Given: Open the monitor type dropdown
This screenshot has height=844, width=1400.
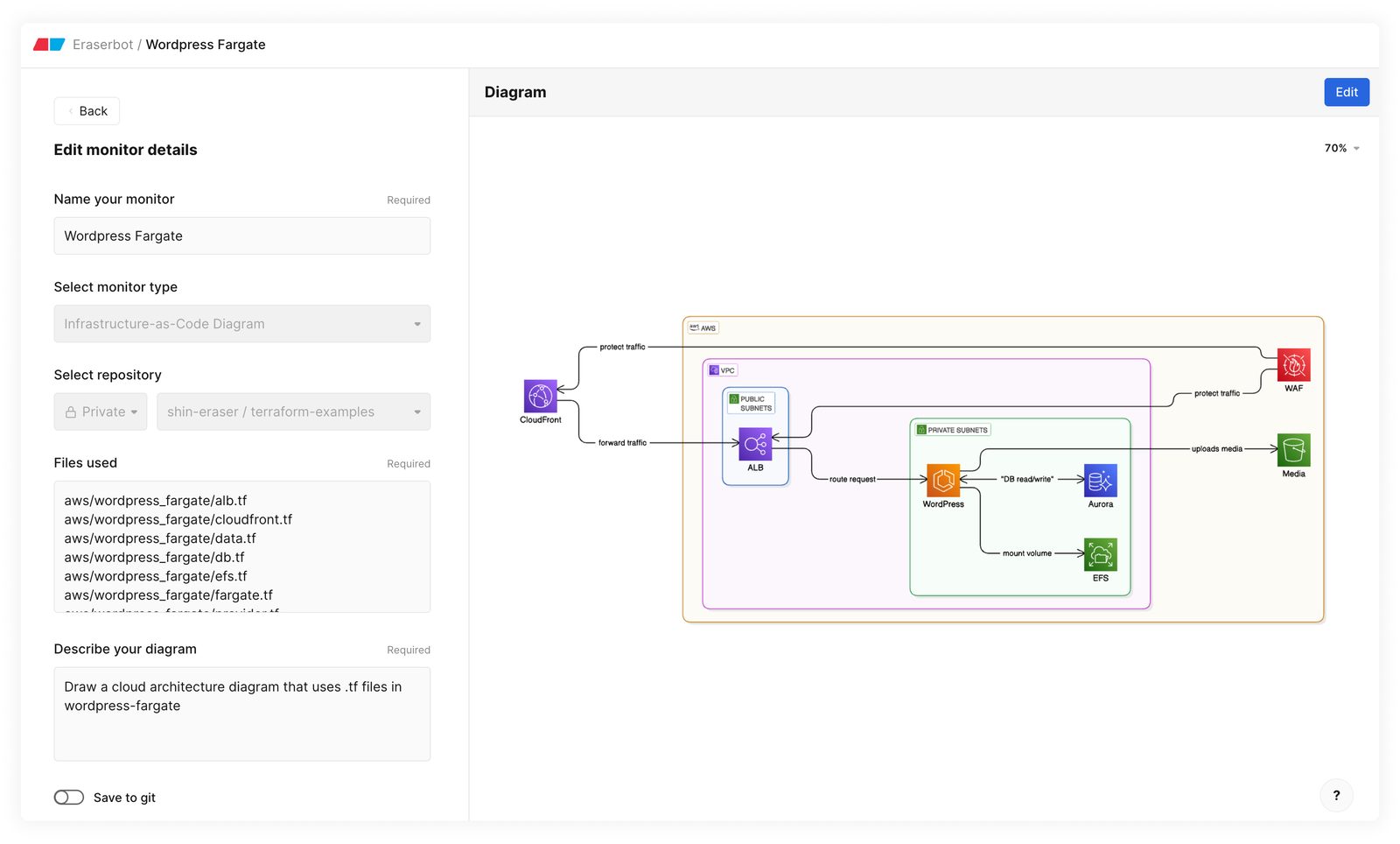Looking at the screenshot, I should tap(242, 324).
